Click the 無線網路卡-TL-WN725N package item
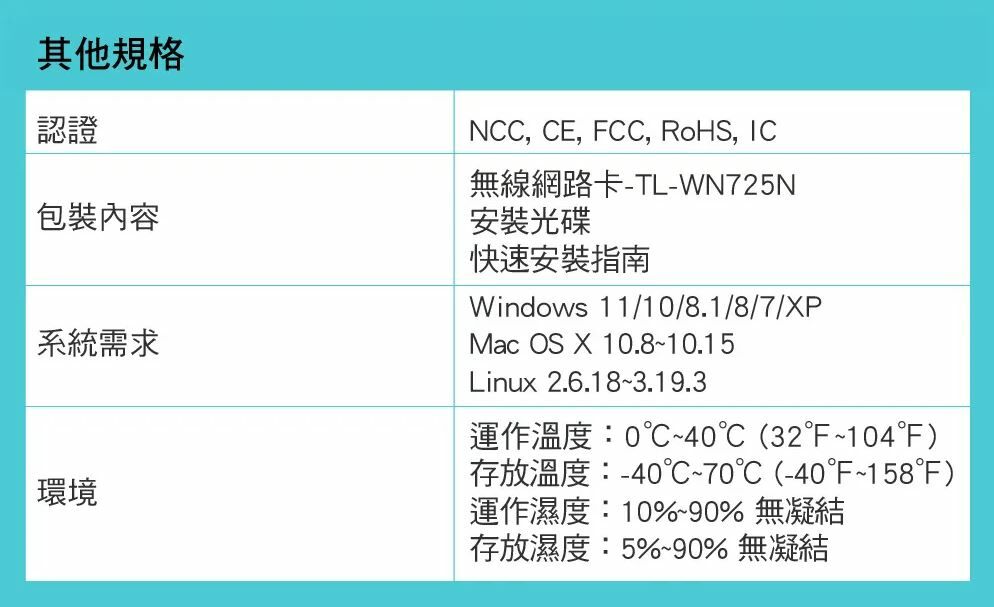The image size is (994, 607). click(x=632, y=185)
